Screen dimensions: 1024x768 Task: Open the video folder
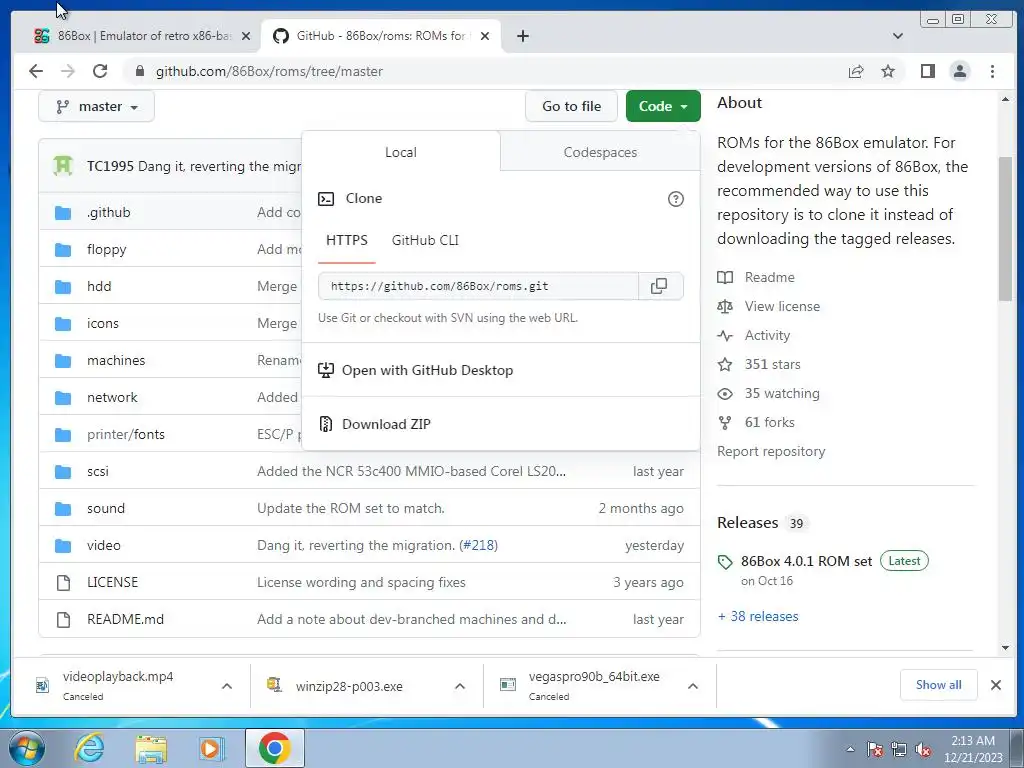[x=103, y=545]
